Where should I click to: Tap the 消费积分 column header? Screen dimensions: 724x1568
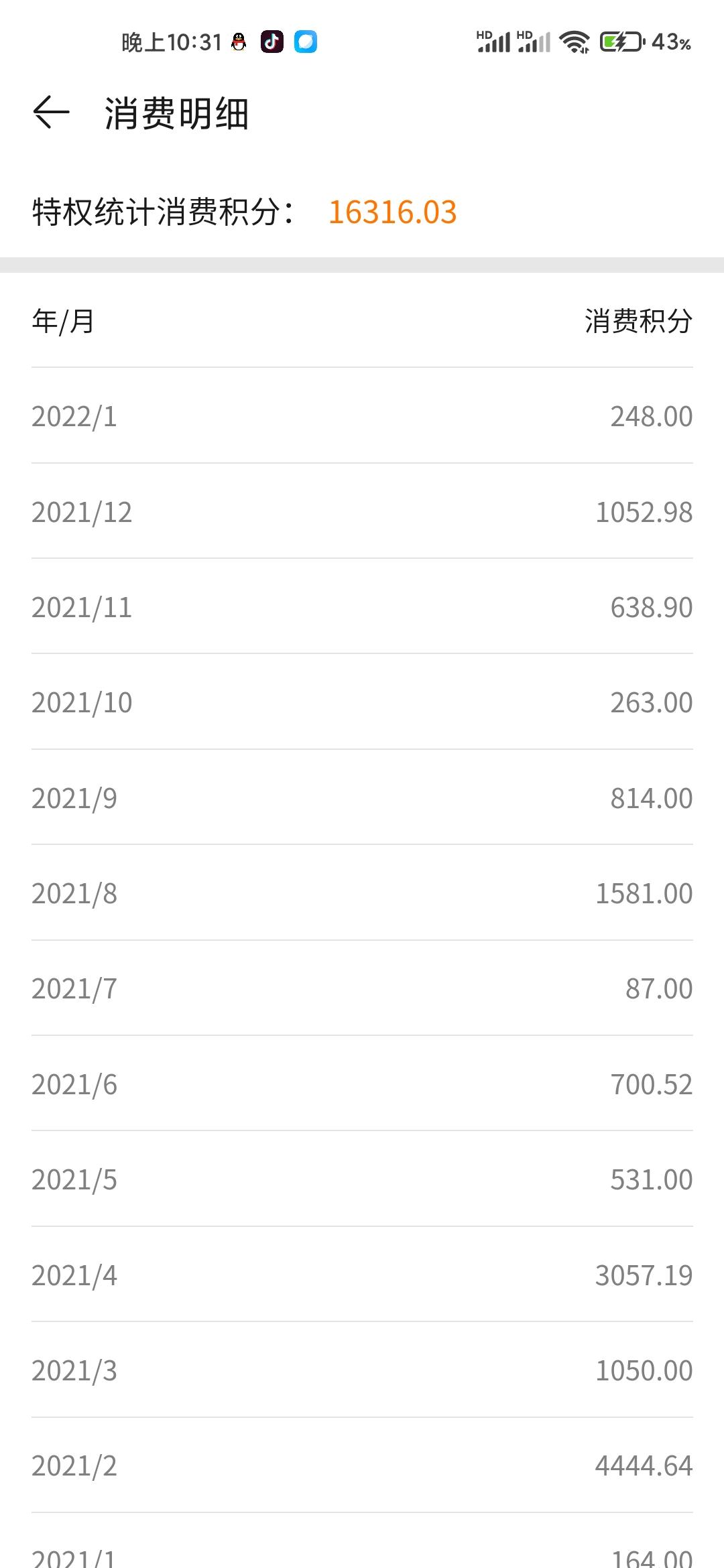(x=638, y=320)
